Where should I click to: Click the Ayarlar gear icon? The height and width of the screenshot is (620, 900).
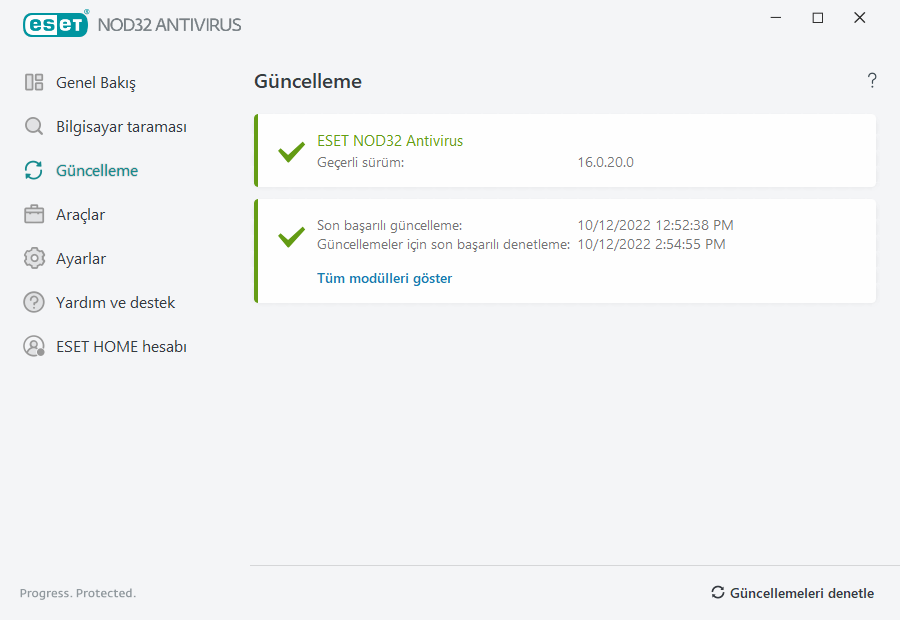pos(34,259)
